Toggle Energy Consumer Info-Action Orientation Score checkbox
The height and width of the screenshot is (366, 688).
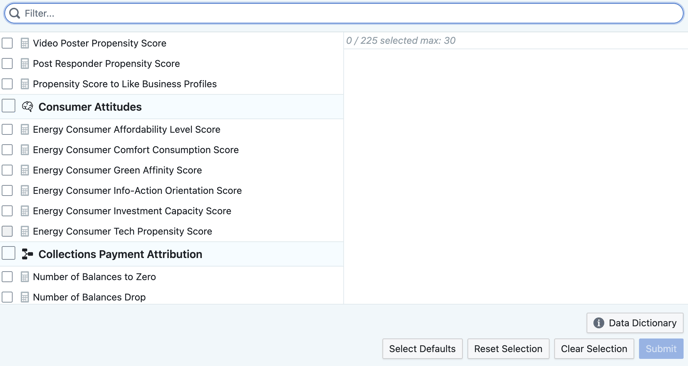click(7, 190)
